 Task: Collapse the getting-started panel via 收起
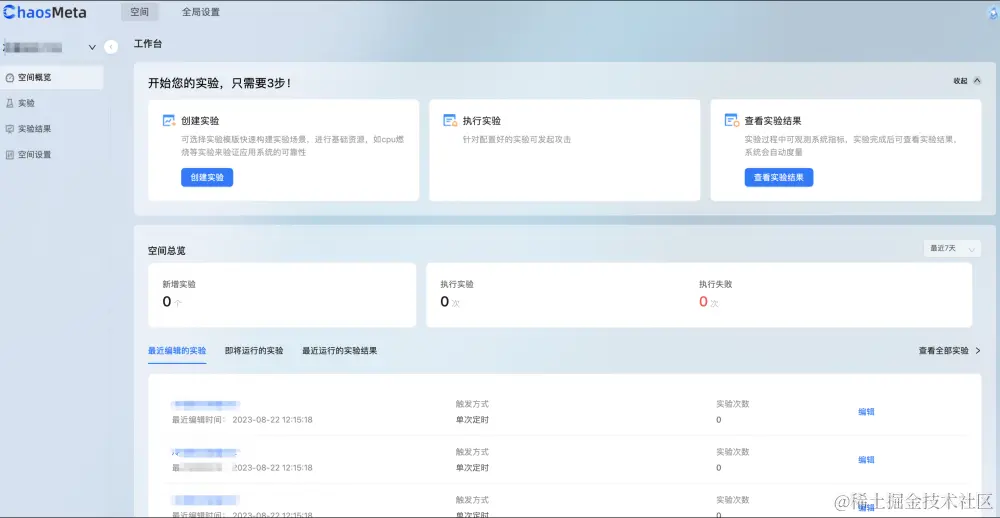[967, 81]
